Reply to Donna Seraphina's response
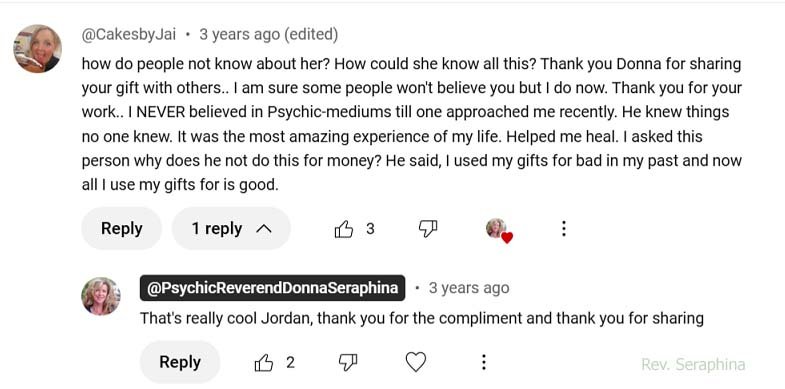 tap(180, 362)
